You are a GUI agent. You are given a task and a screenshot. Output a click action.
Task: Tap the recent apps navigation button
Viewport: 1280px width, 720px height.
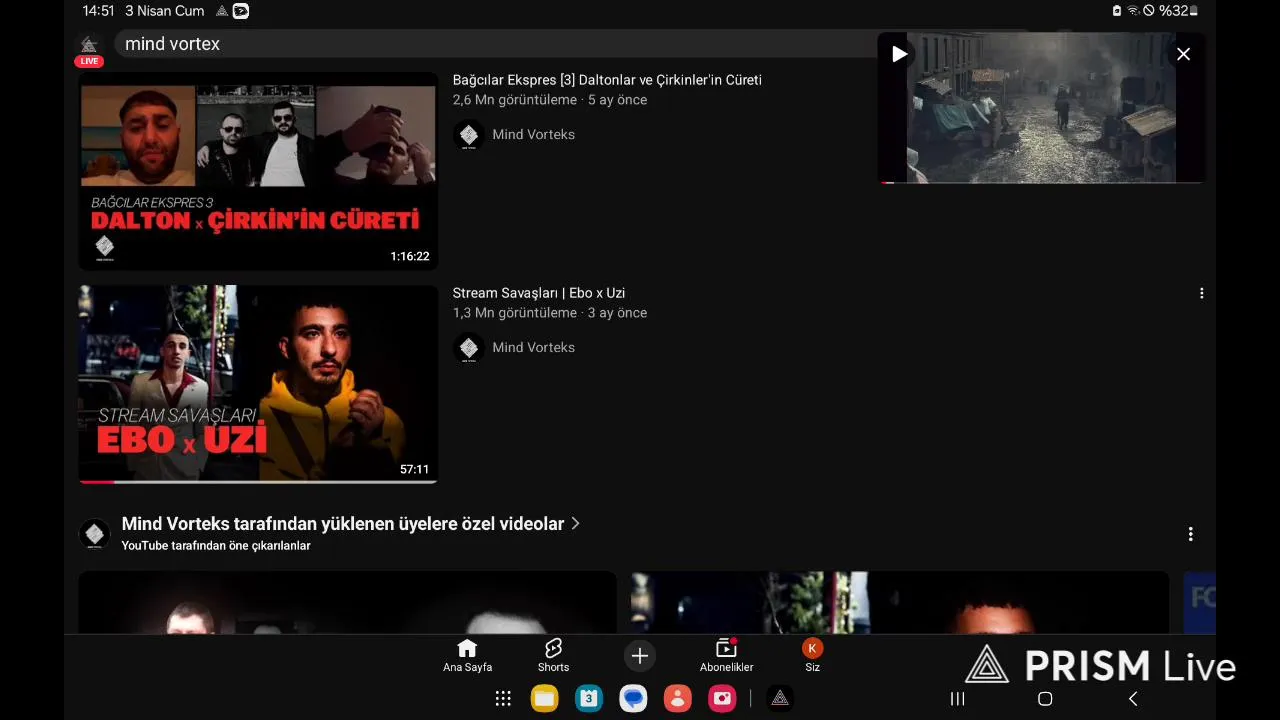[x=957, y=699]
